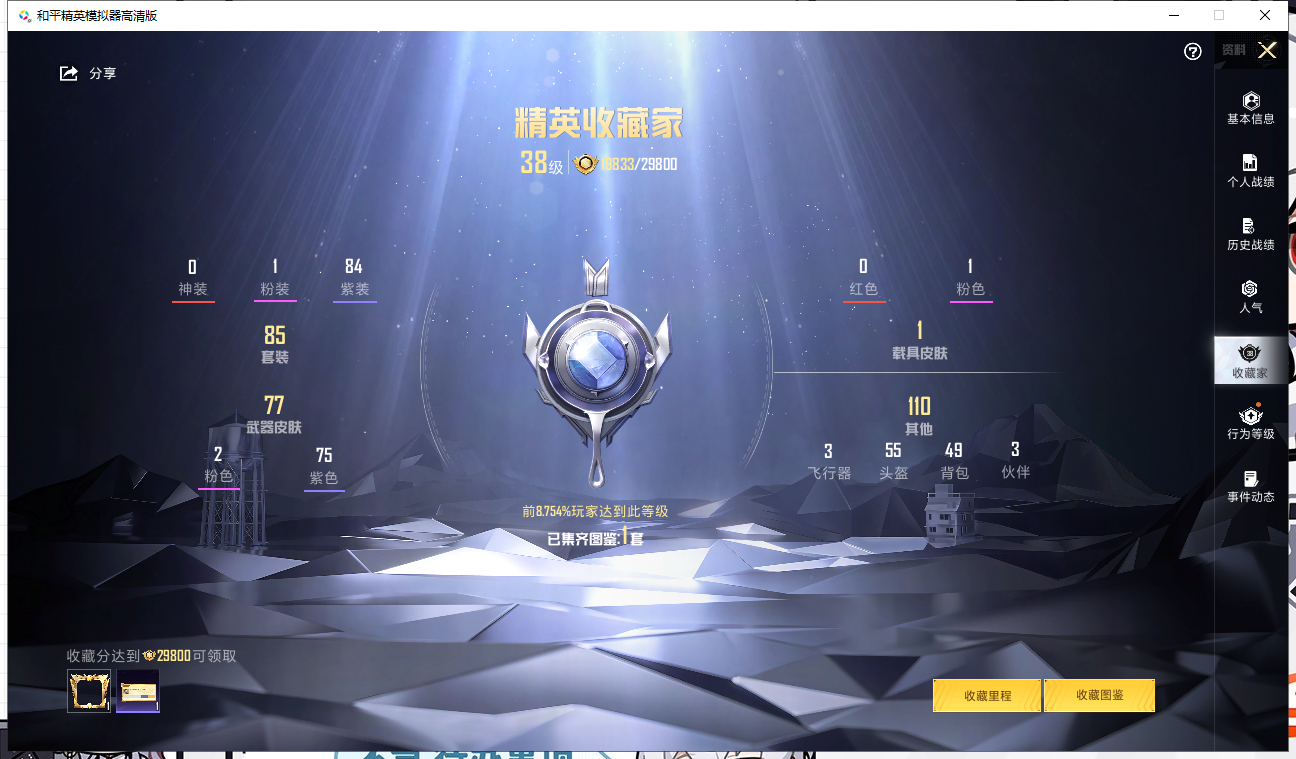The image size is (1296, 759).
Task: Click the golden avatar frame reward thumbnail
Action: pos(89,691)
